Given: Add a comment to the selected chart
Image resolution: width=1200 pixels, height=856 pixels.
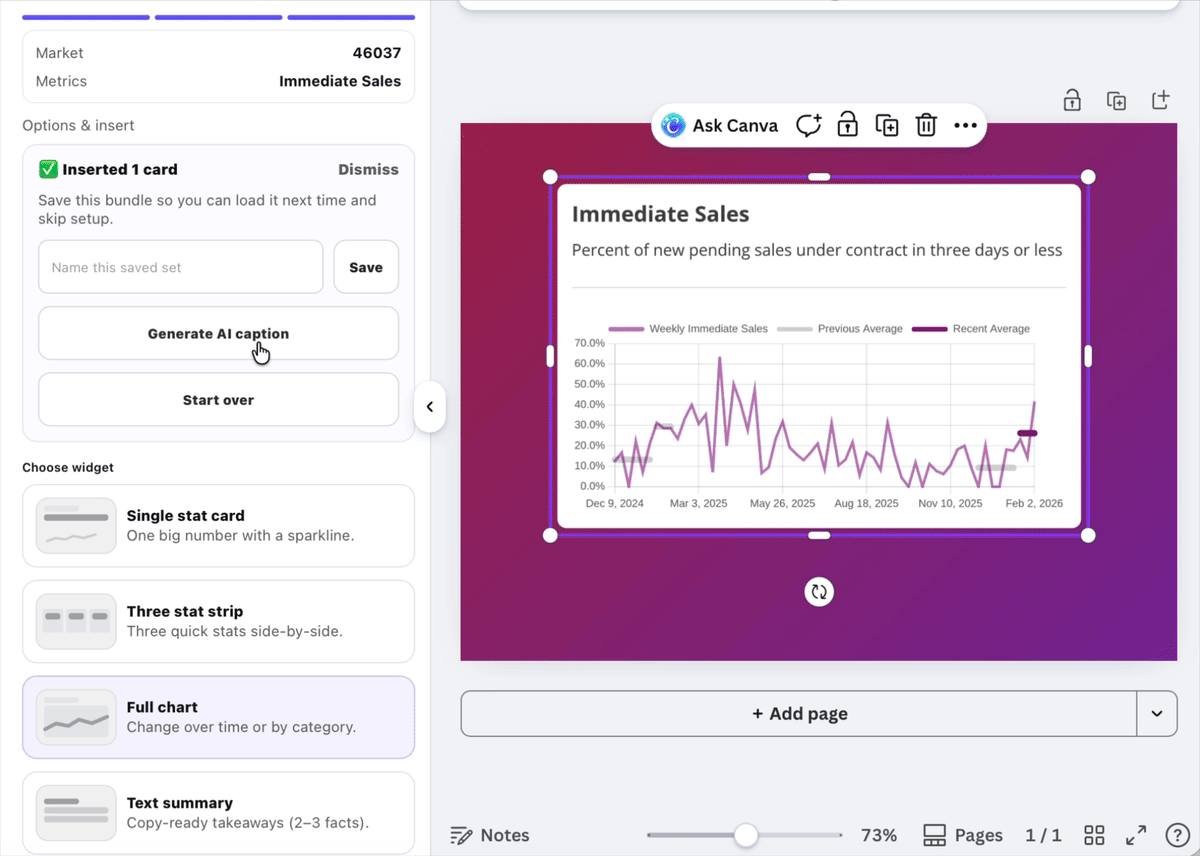Looking at the screenshot, I should click(x=809, y=125).
